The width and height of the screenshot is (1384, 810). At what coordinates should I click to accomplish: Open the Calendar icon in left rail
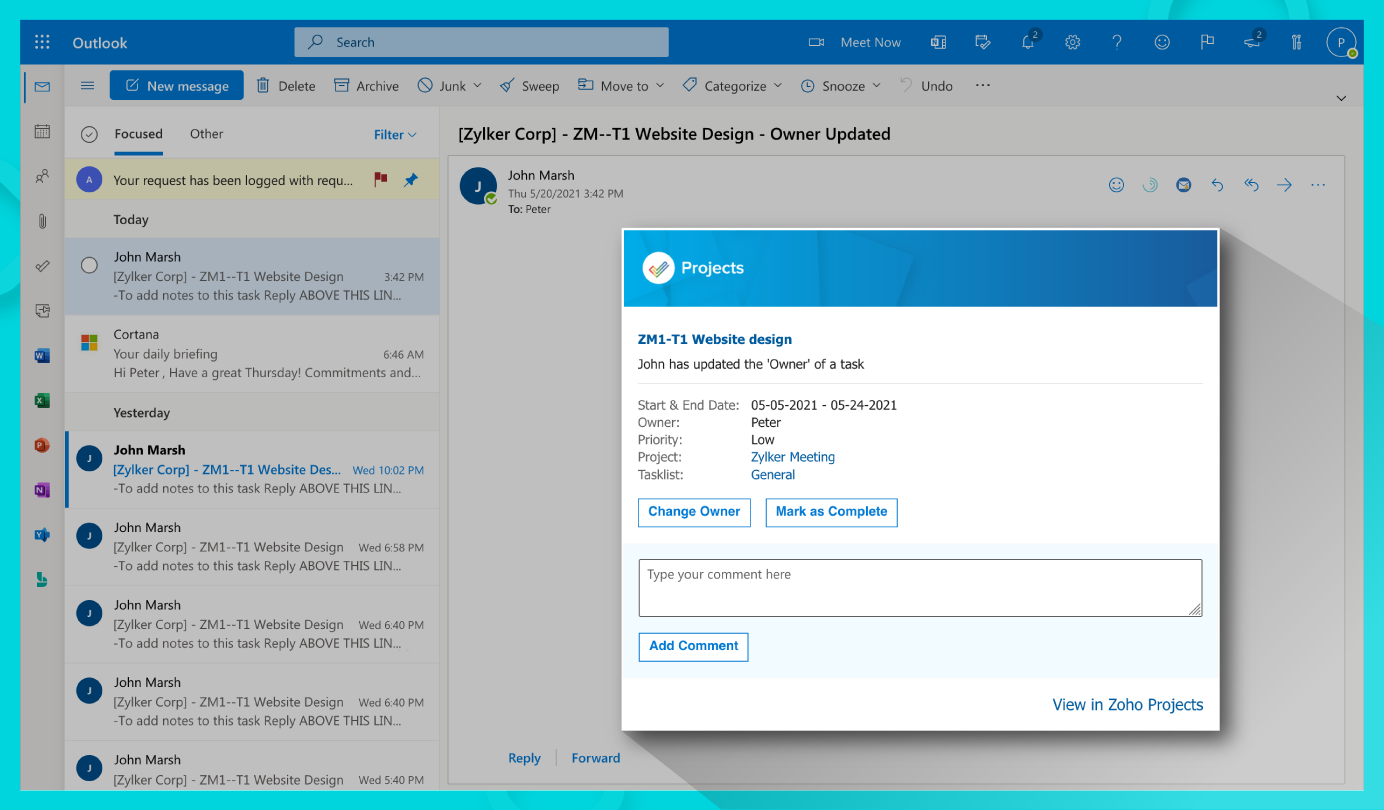point(42,131)
